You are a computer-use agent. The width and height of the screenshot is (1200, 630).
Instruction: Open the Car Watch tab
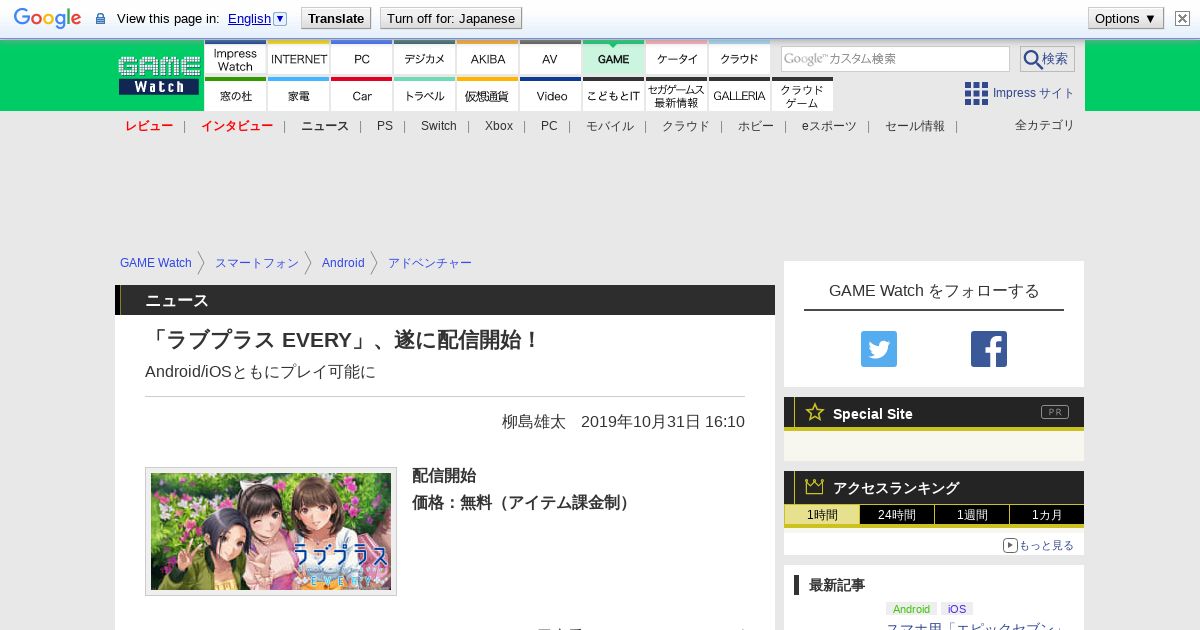(362, 95)
